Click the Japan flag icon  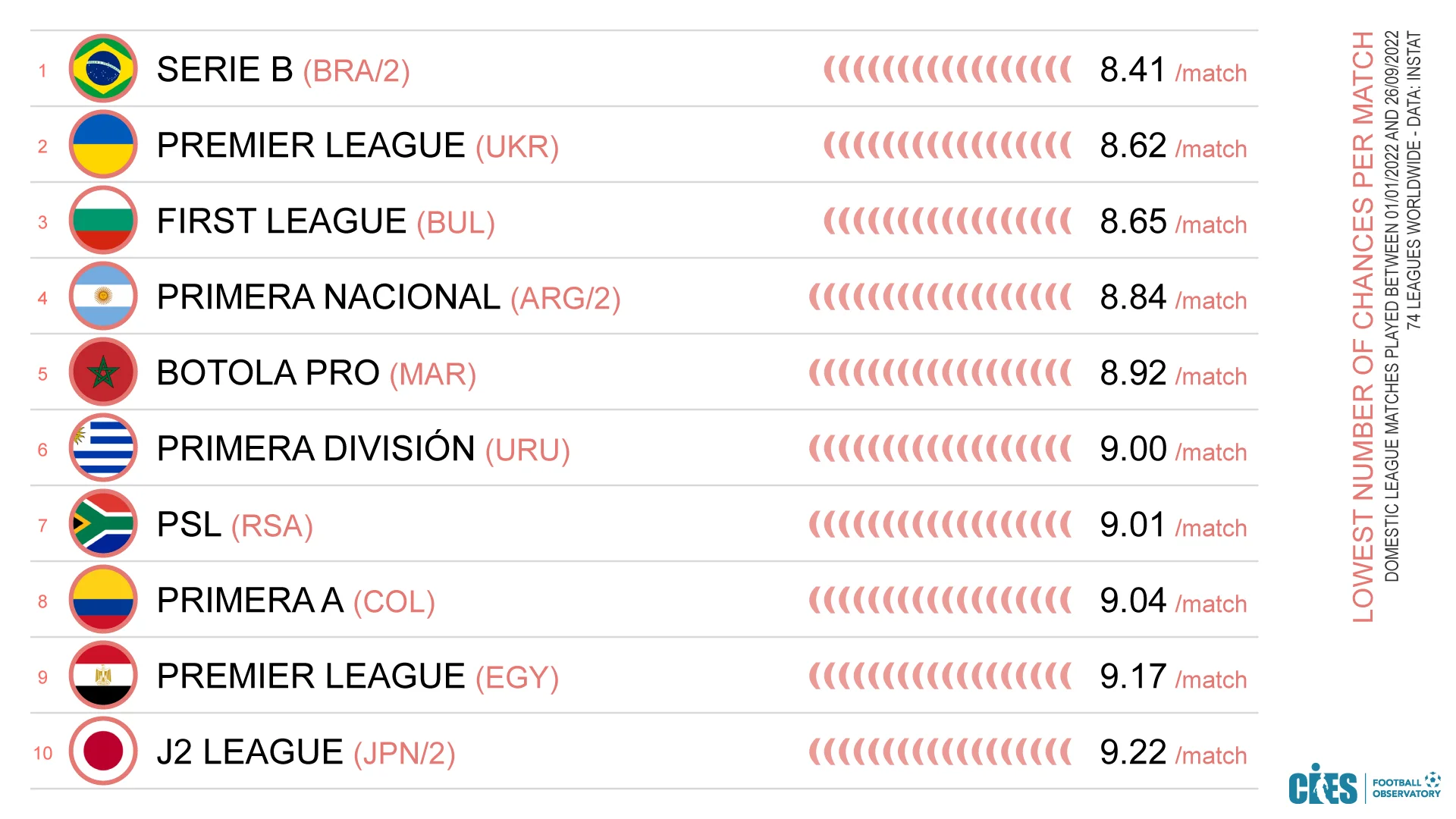[103, 752]
